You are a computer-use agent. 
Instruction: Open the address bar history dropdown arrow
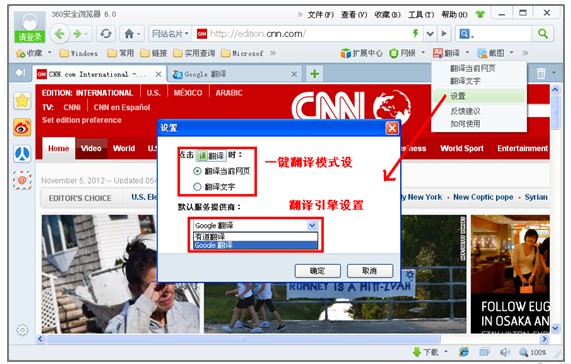point(430,34)
